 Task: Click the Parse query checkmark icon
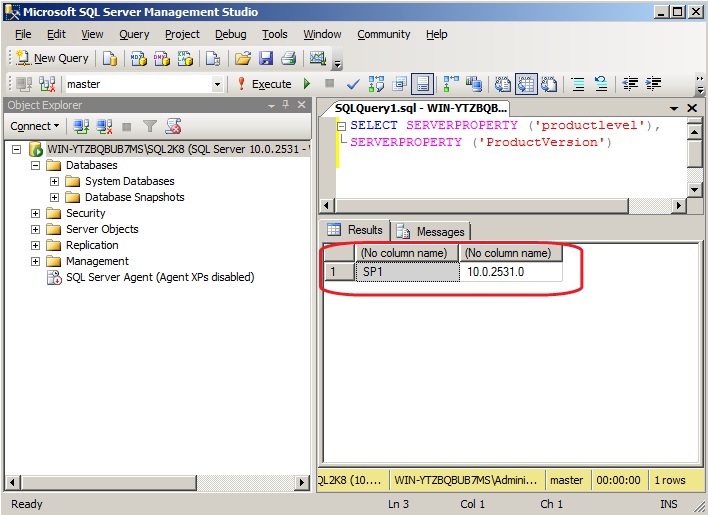(352, 84)
